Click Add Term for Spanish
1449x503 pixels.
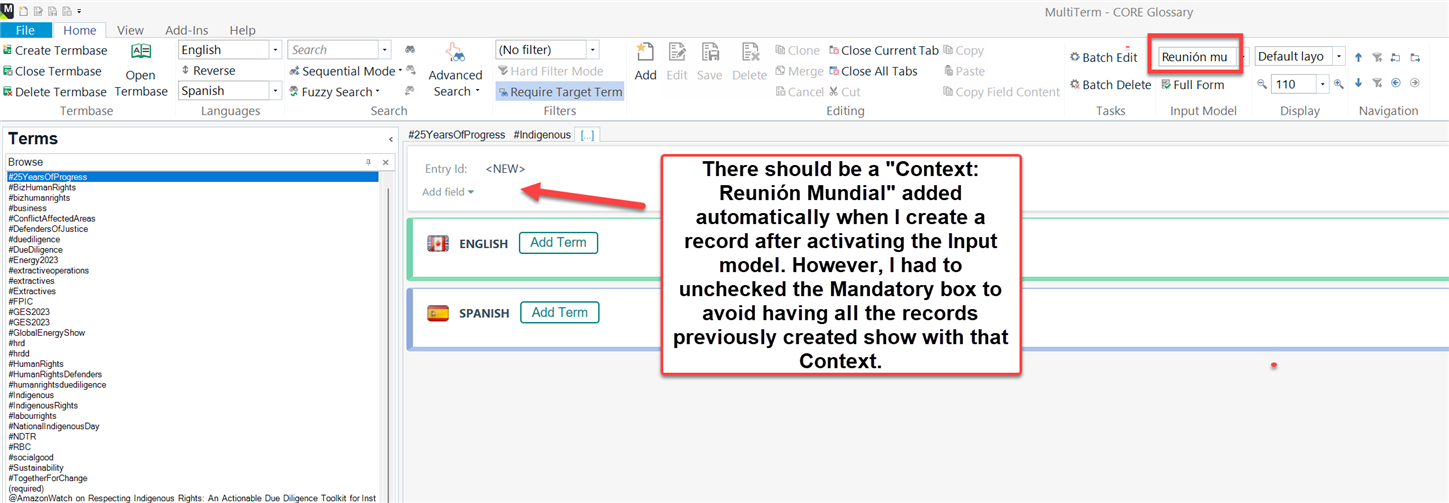point(559,313)
